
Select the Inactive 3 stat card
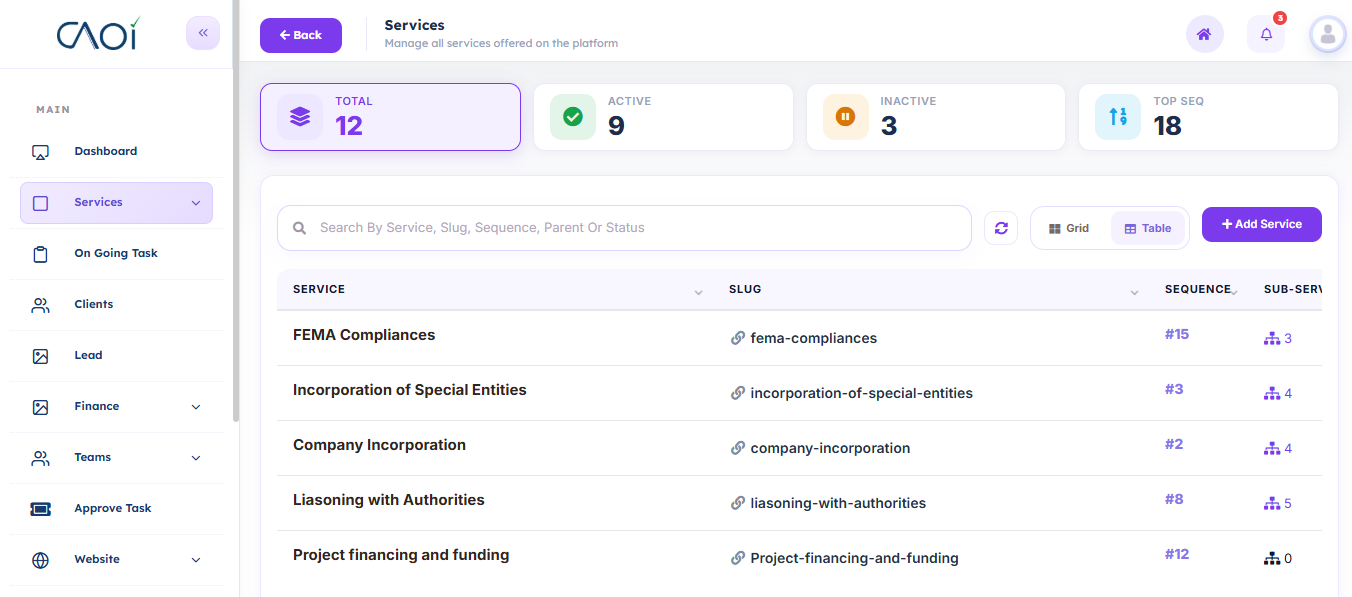click(936, 117)
